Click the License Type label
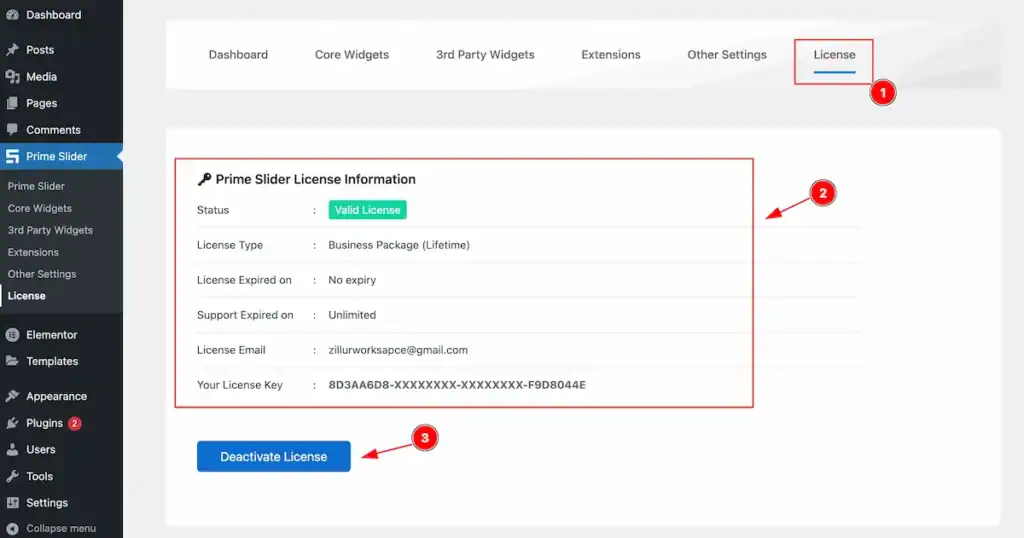Screen dimensions: 1024x538 (x=230, y=245)
